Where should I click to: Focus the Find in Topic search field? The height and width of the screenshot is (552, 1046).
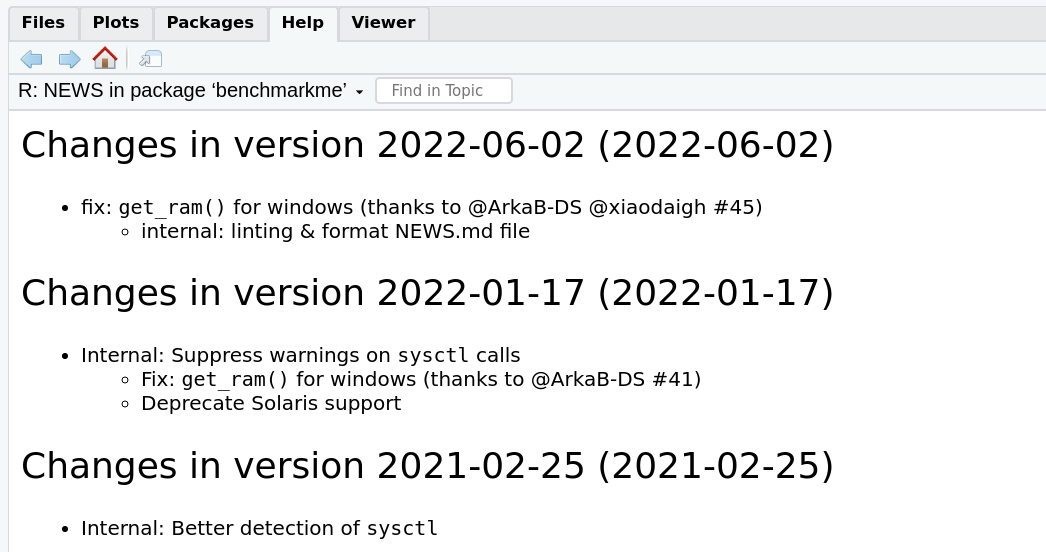coord(444,91)
